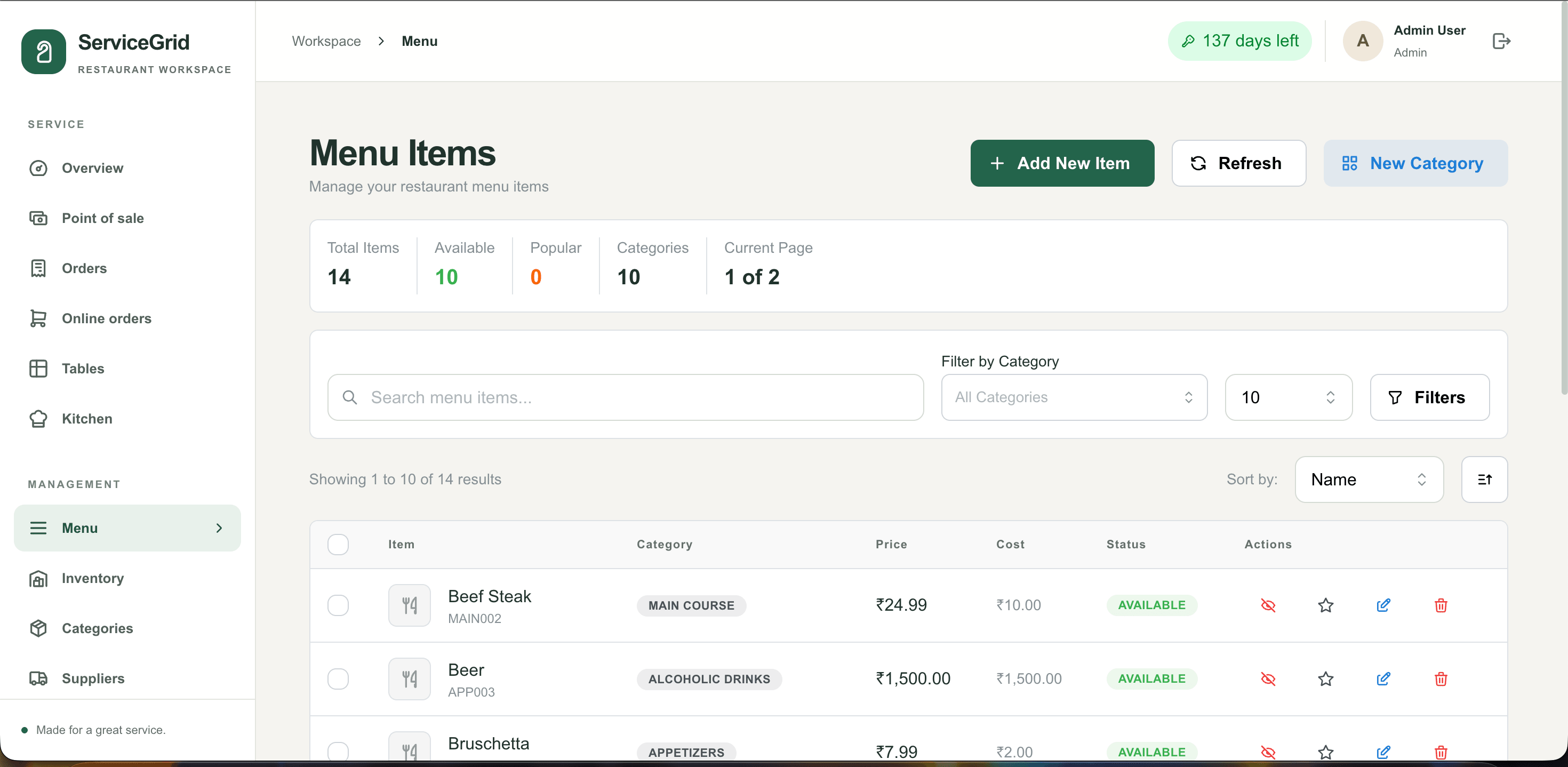Toggle Bruschetta visibility eye icon
1568x767 pixels.
click(1268, 752)
